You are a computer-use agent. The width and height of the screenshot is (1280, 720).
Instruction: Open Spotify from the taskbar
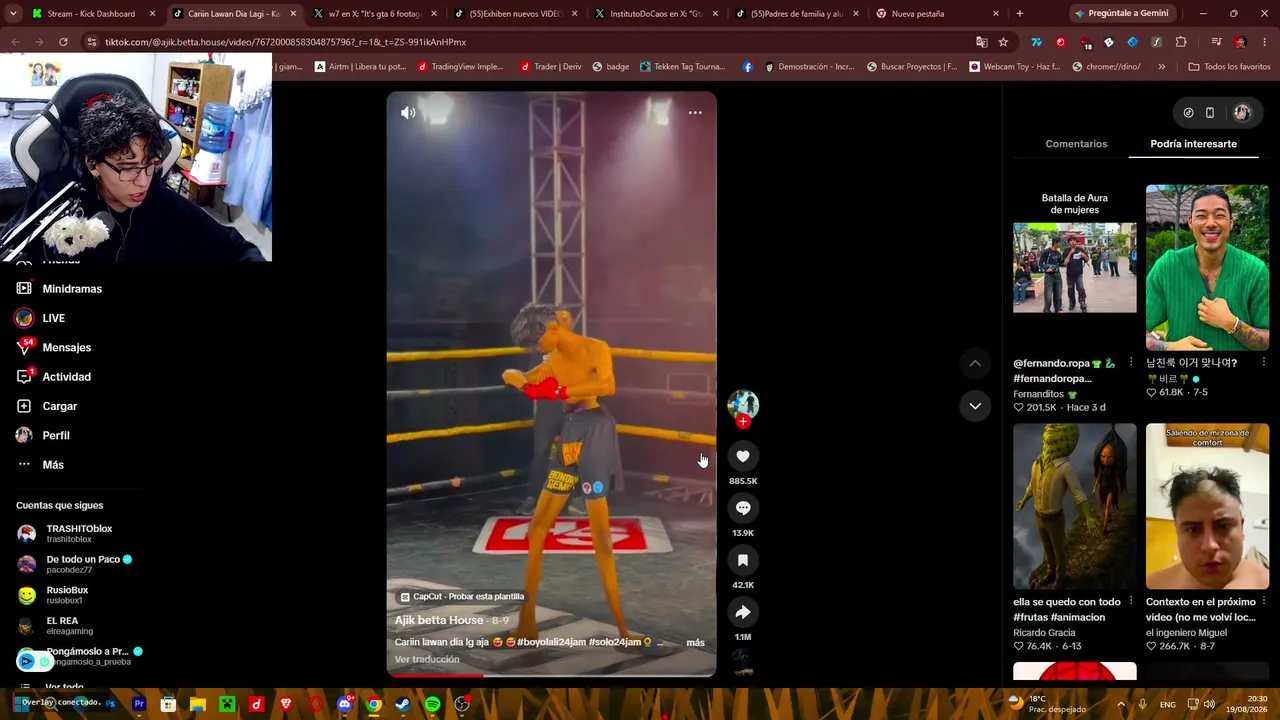432,704
